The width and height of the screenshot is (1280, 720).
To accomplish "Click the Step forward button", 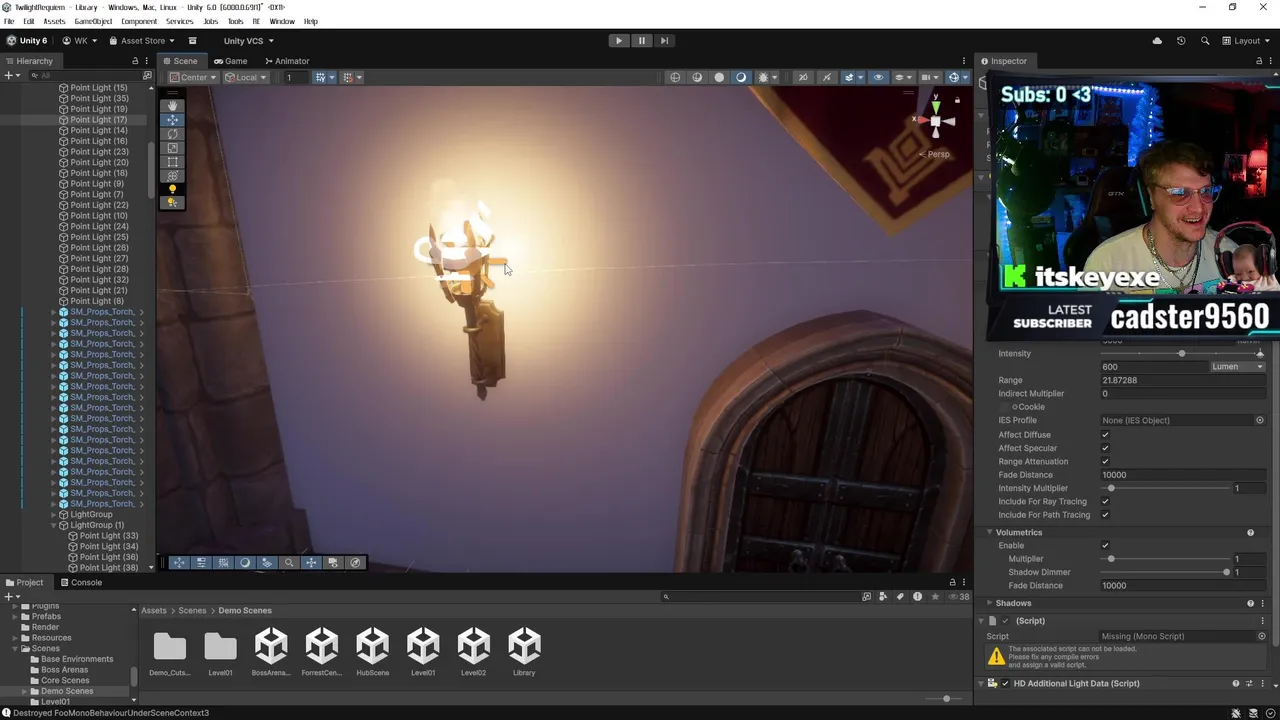I will pos(664,41).
